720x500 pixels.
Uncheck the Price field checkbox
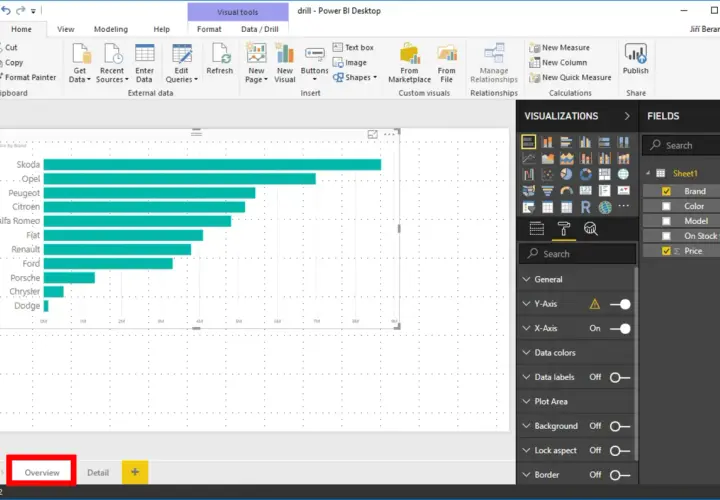click(666, 251)
